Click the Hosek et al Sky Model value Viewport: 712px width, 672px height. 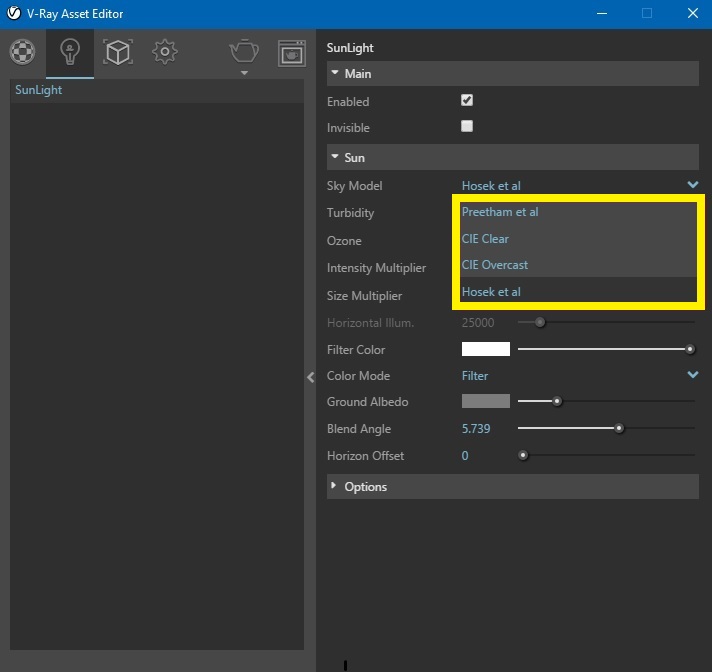[x=491, y=186]
